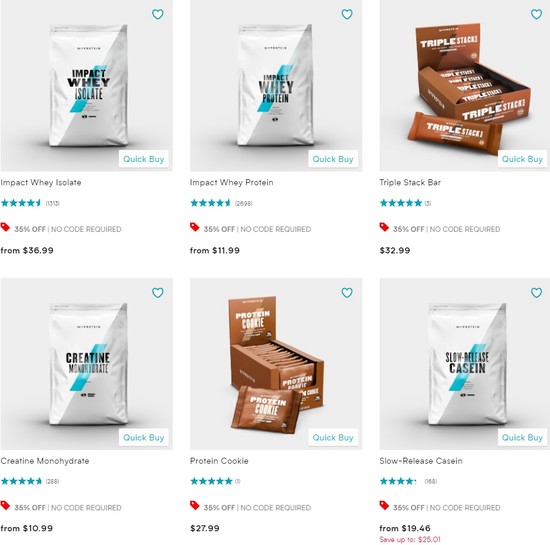
Task: Open the Slow-Release Casein title link
Action: [x=421, y=461]
